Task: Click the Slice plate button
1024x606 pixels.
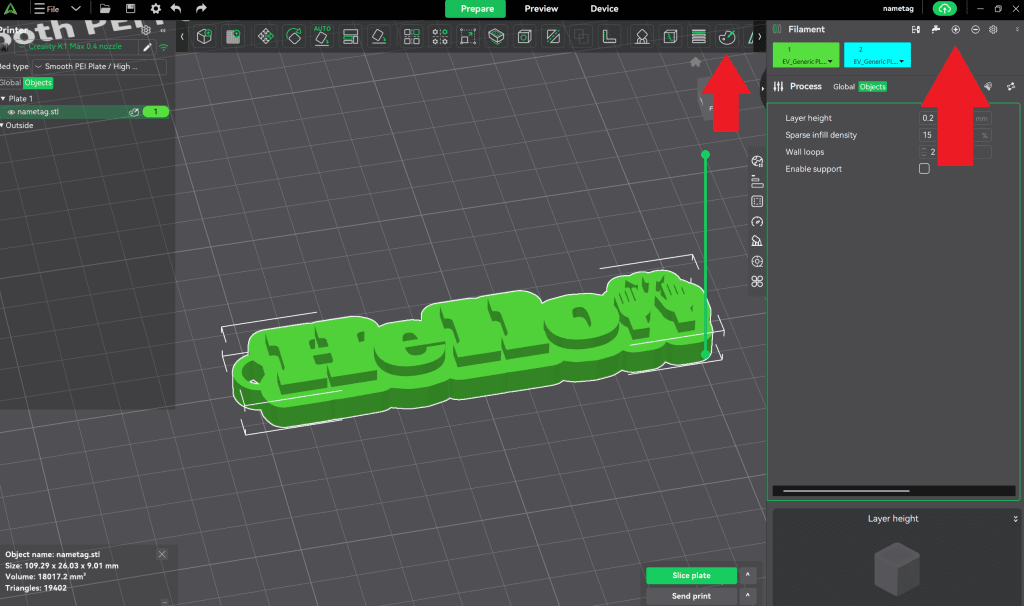Action: (691, 575)
